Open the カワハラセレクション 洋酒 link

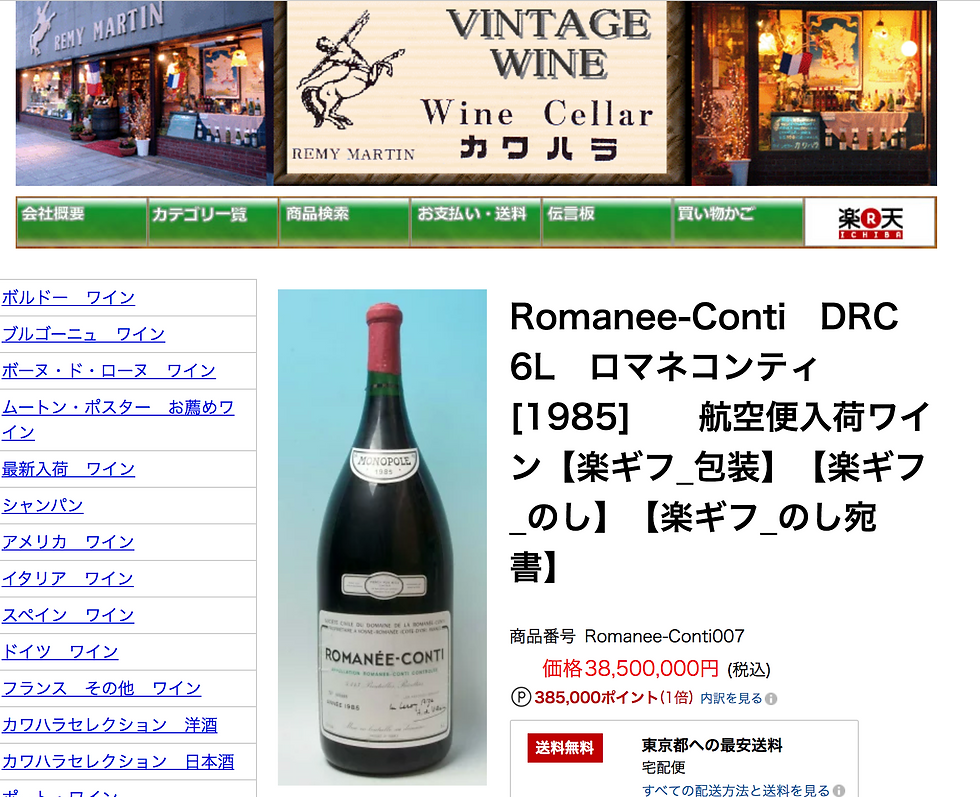pyautogui.click(x=109, y=724)
